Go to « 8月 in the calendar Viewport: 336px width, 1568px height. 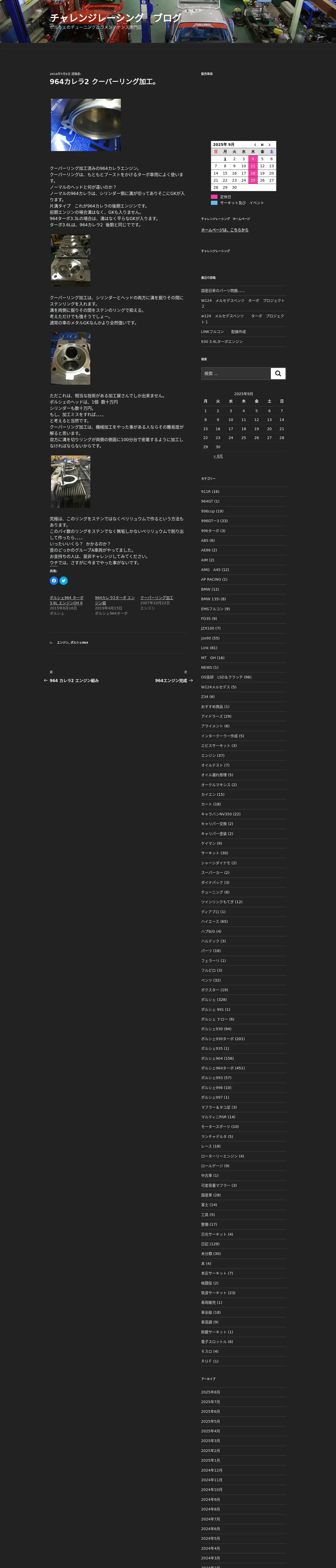218,456
